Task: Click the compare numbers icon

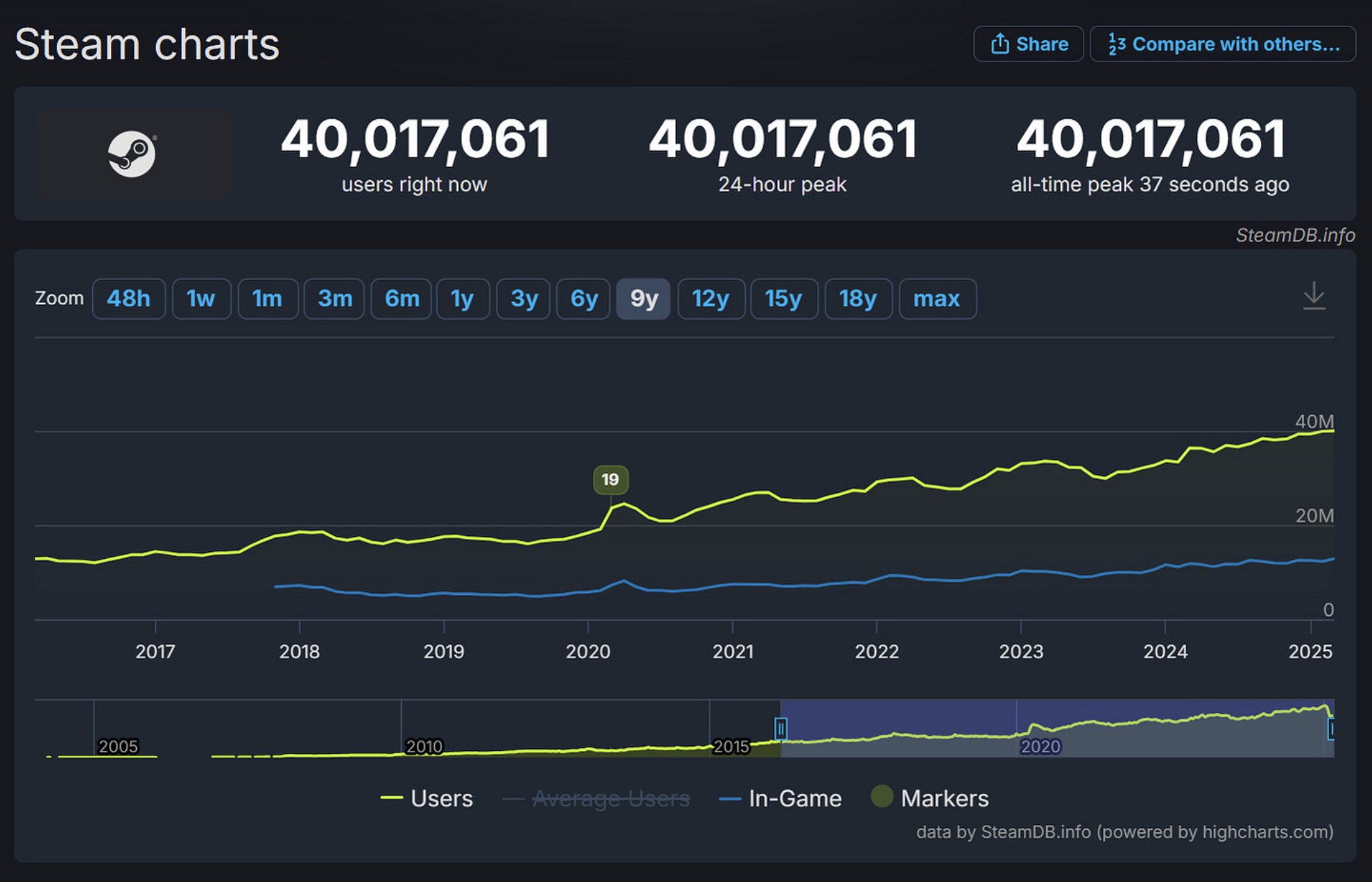Action: [1116, 44]
